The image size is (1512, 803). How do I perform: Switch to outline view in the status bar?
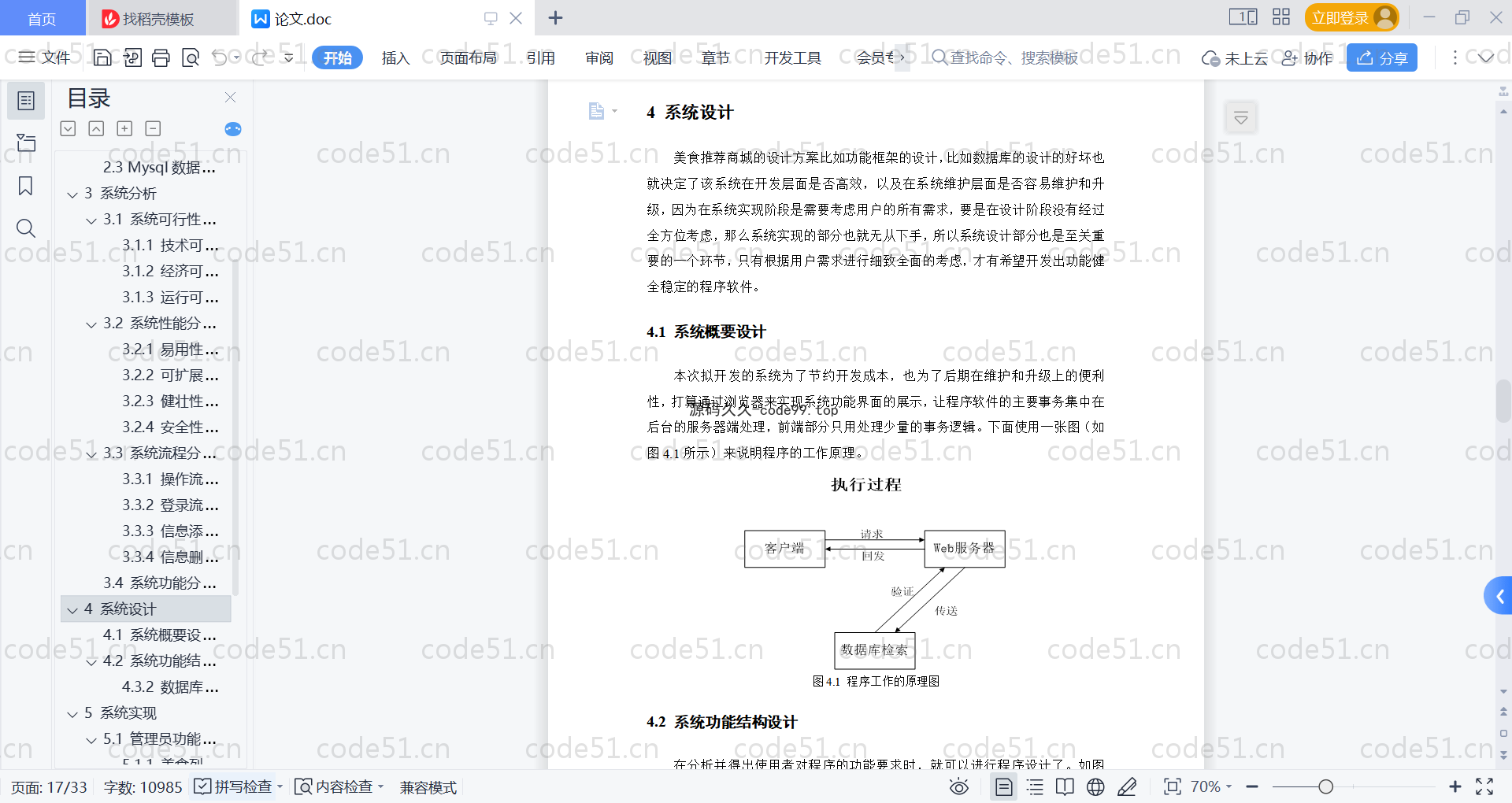(x=1035, y=786)
